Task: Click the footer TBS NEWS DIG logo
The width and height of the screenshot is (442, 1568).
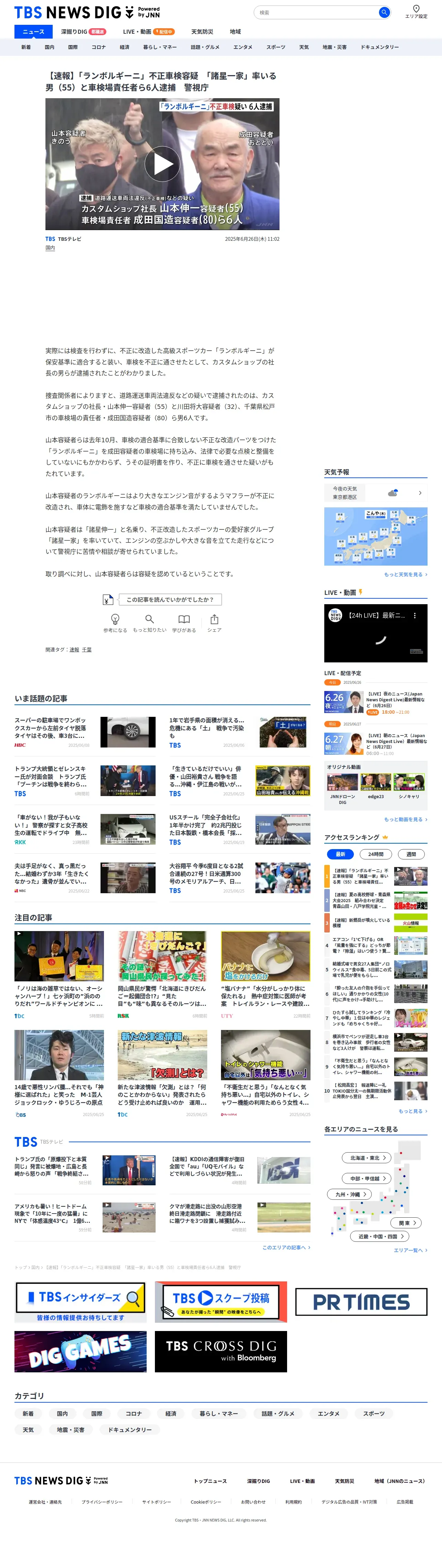Action: coord(61,1481)
